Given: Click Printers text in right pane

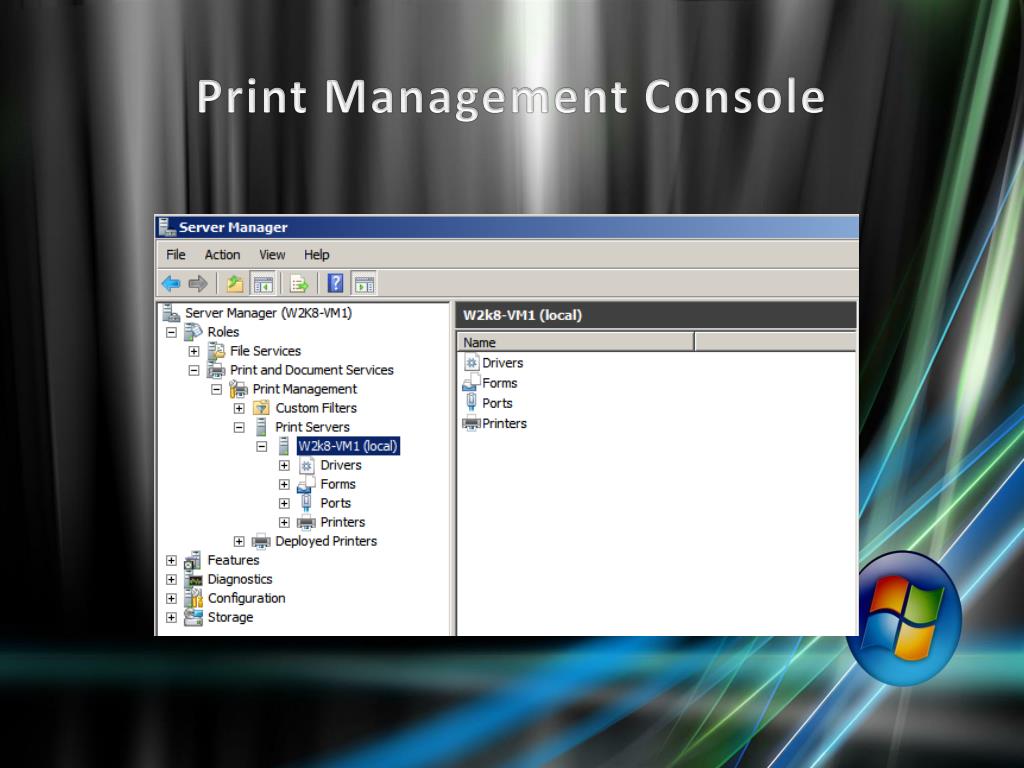Looking at the screenshot, I should pos(504,423).
